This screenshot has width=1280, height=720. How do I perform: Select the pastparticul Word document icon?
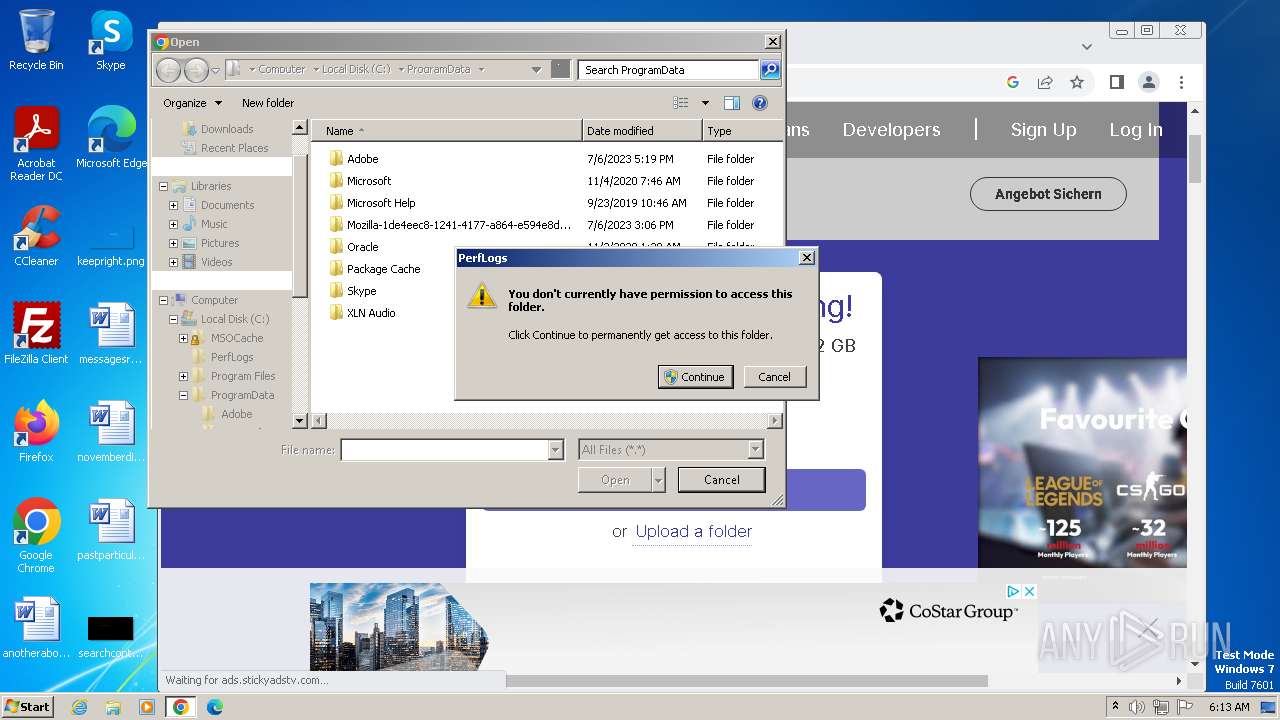(x=111, y=530)
